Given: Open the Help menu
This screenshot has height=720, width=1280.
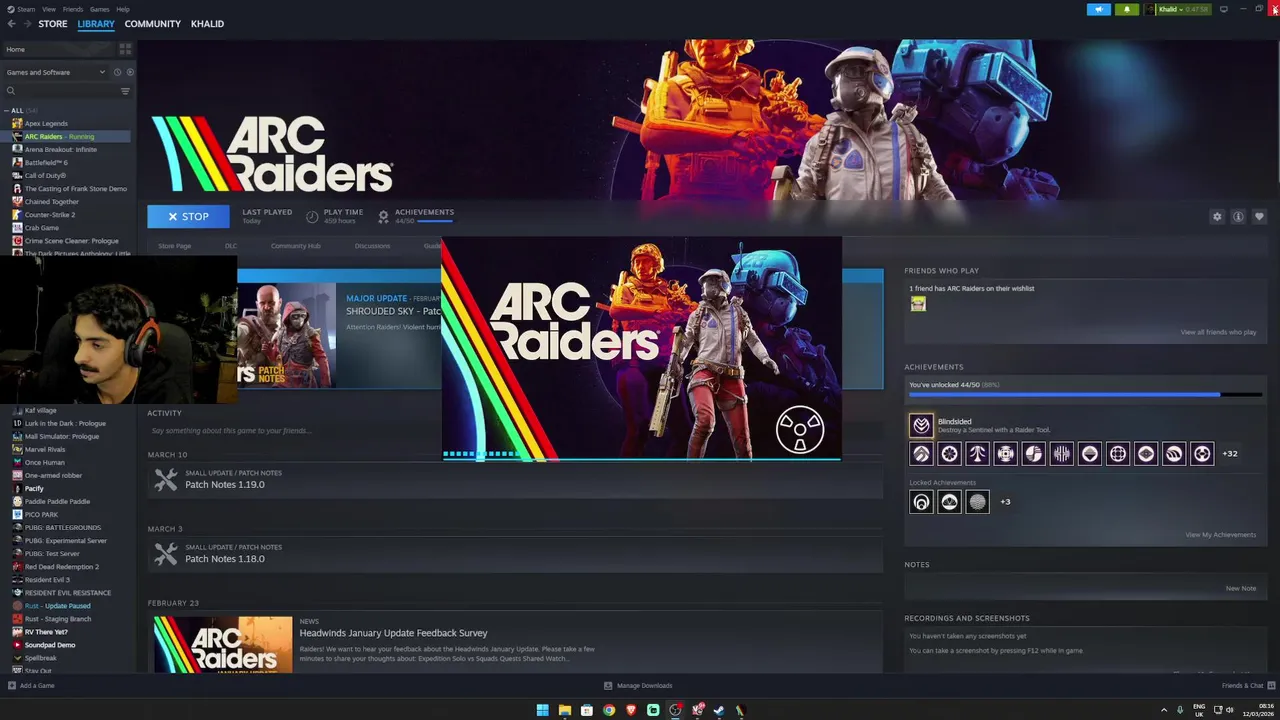Looking at the screenshot, I should point(122,9).
